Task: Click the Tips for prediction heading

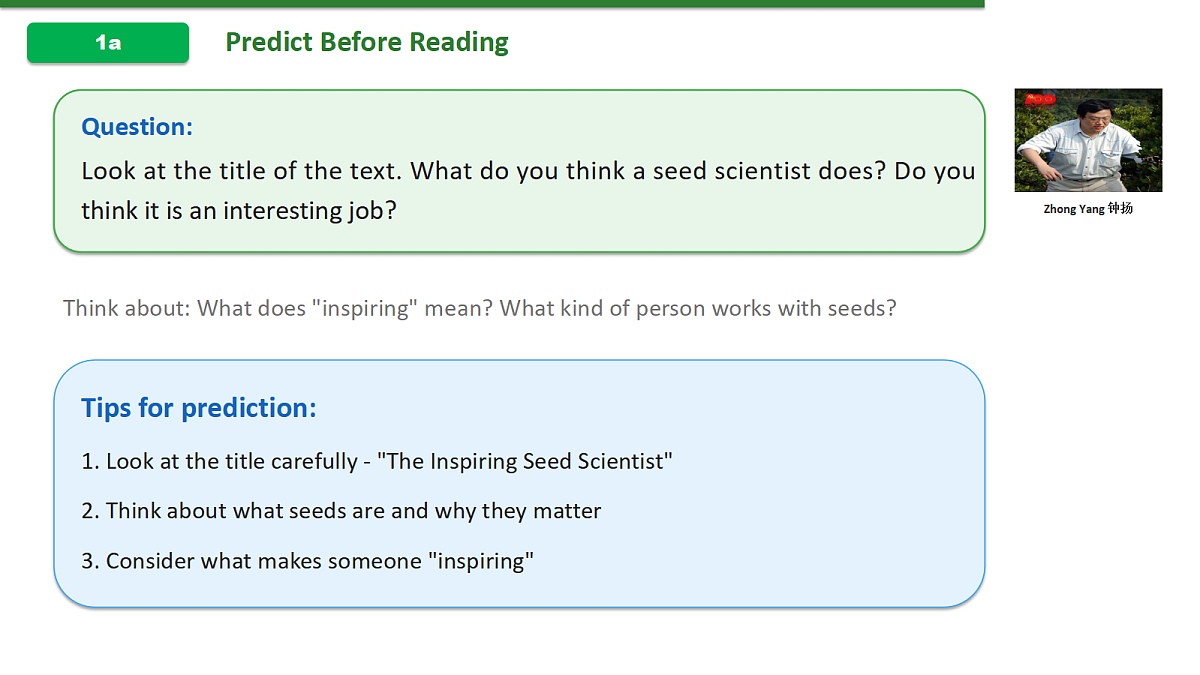Action: 199,408
